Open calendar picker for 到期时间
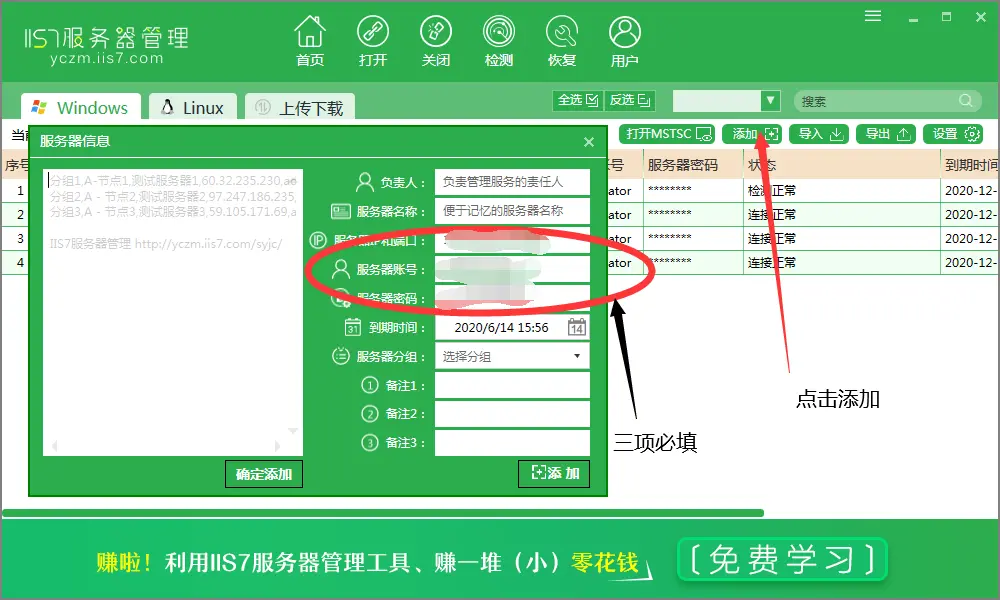1000x600 pixels. pyautogui.click(x=577, y=327)
